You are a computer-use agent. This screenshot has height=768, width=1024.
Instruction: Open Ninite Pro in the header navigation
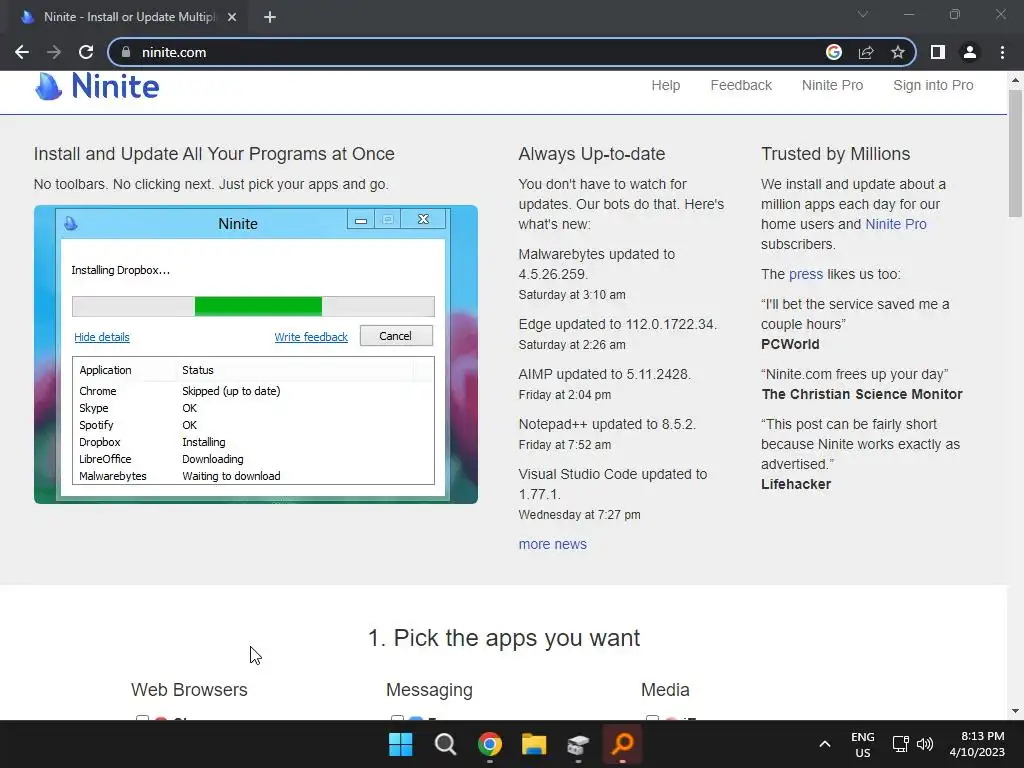tap(832, 85)
